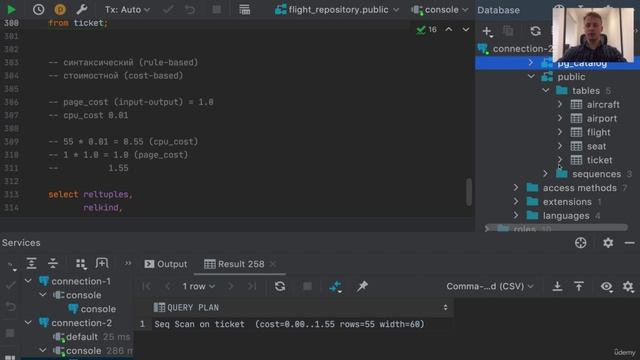Screen dimensions: 640x360
Task: Click the more tools chevron in Services toolbar
Action: [x=128, y=263]
